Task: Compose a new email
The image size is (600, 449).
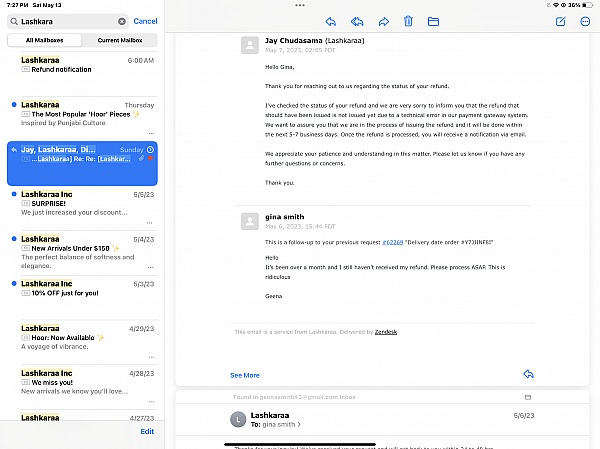Action: [x=560, y=21]
